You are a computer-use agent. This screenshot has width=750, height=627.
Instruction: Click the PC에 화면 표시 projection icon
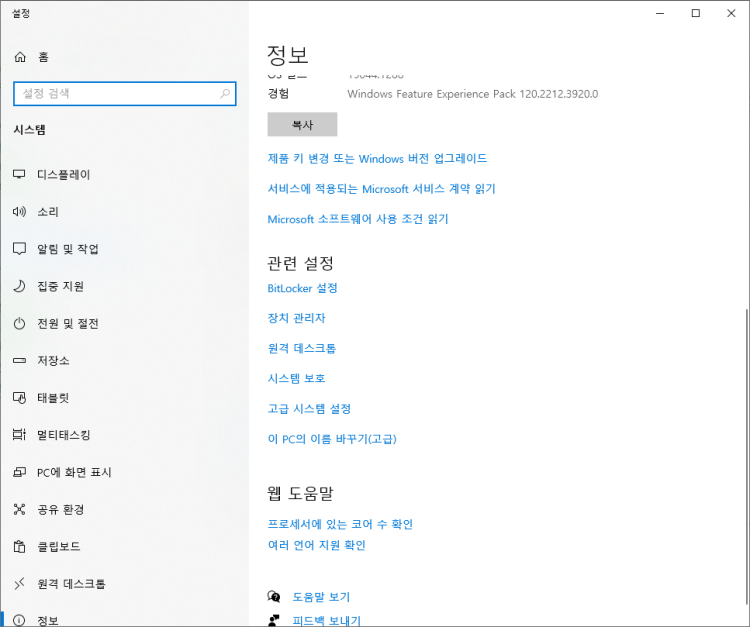click(19, 472)
